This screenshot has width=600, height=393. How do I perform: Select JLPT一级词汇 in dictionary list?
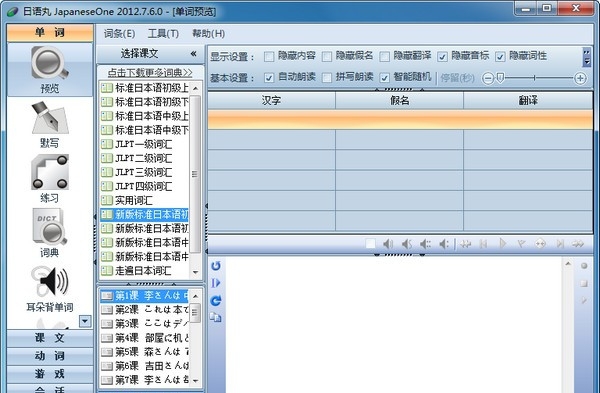(144, 144)
